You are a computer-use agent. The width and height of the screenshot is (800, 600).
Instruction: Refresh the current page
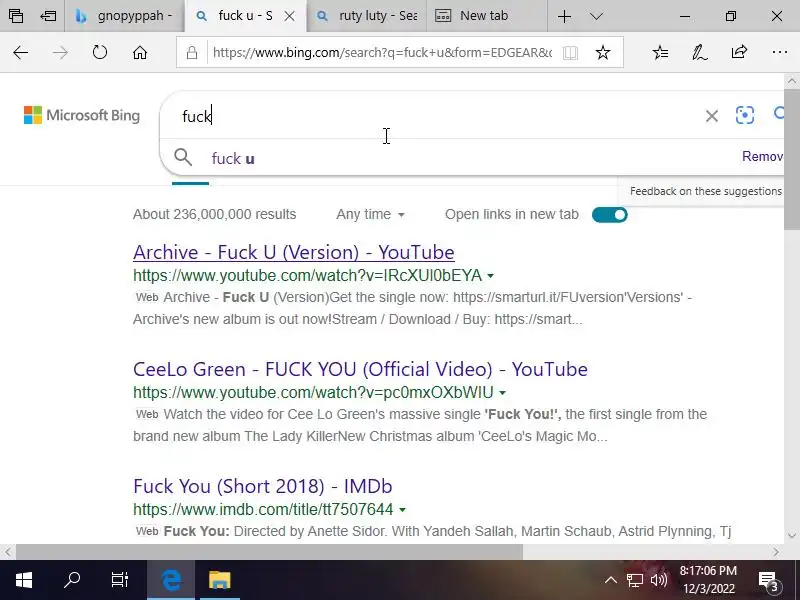[100, 52]
